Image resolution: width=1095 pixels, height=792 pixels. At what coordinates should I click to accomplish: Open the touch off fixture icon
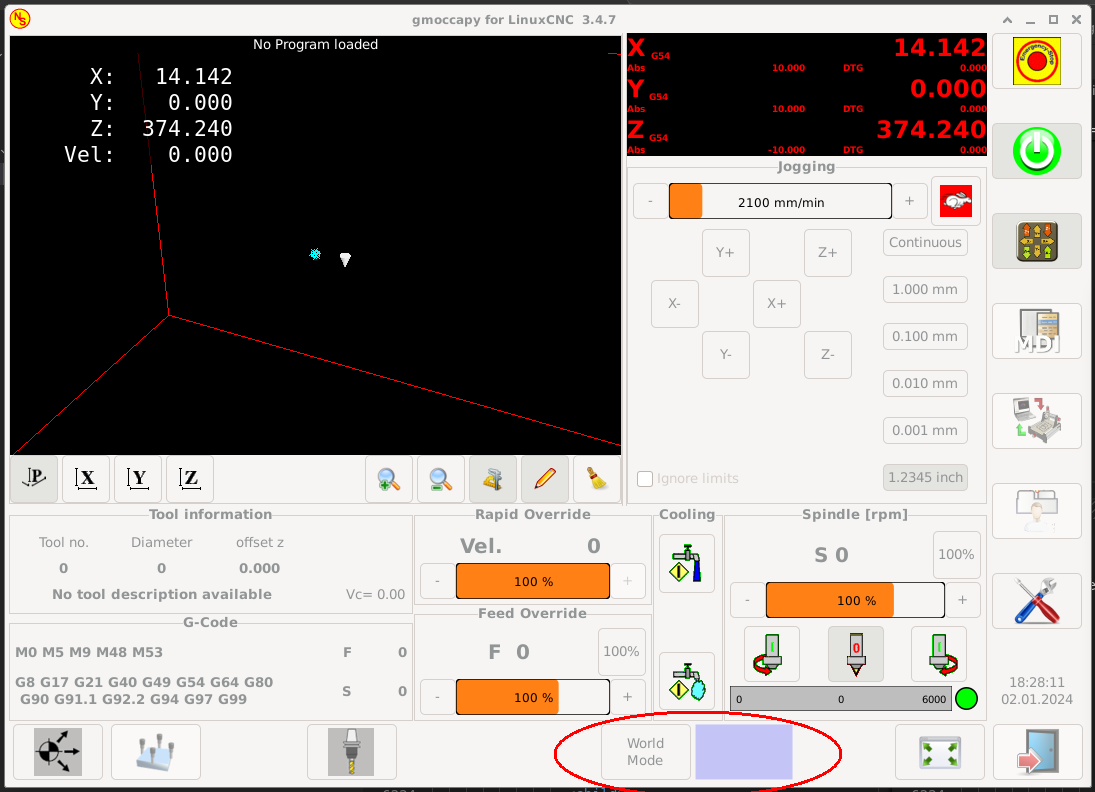click(x=156, y=751)
